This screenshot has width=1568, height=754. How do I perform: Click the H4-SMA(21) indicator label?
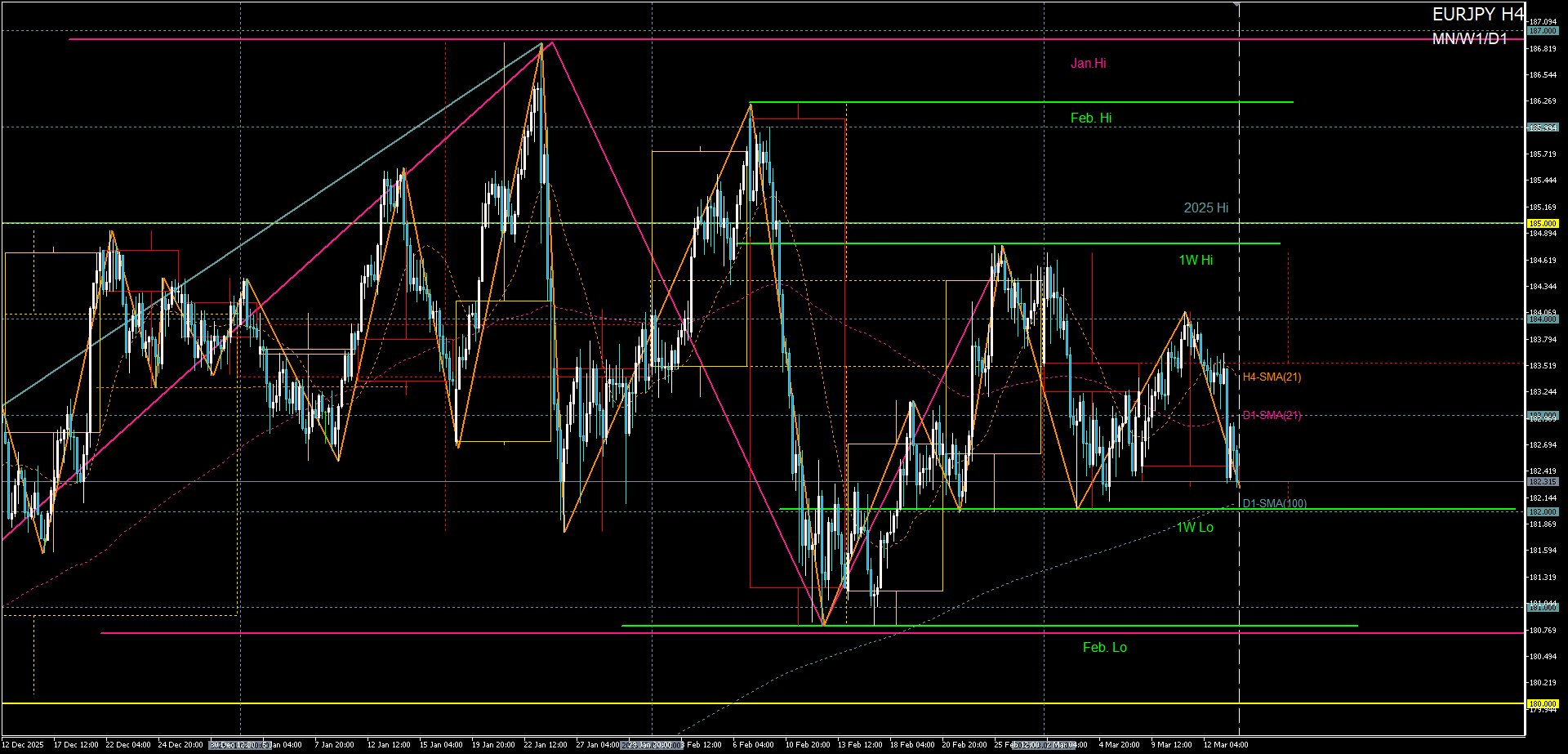point(1272,377)
